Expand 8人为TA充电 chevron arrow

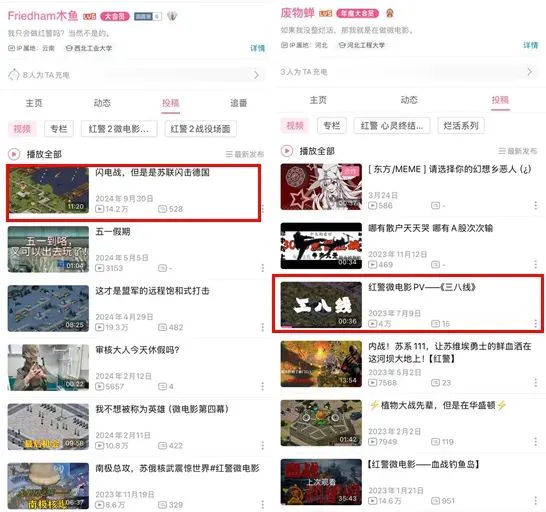coord(257,75)
